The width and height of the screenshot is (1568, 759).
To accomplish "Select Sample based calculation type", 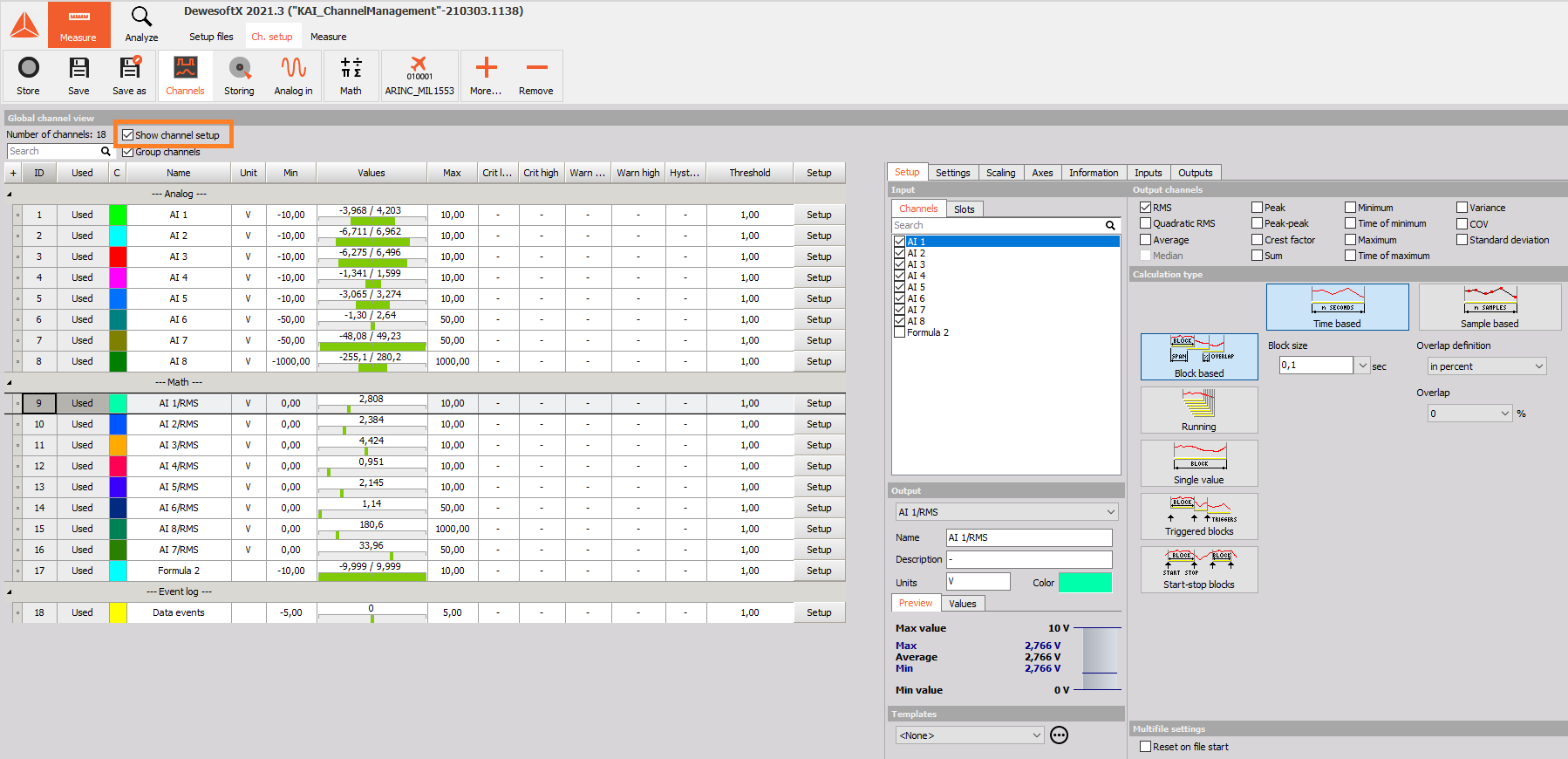I will (1490, 307).
